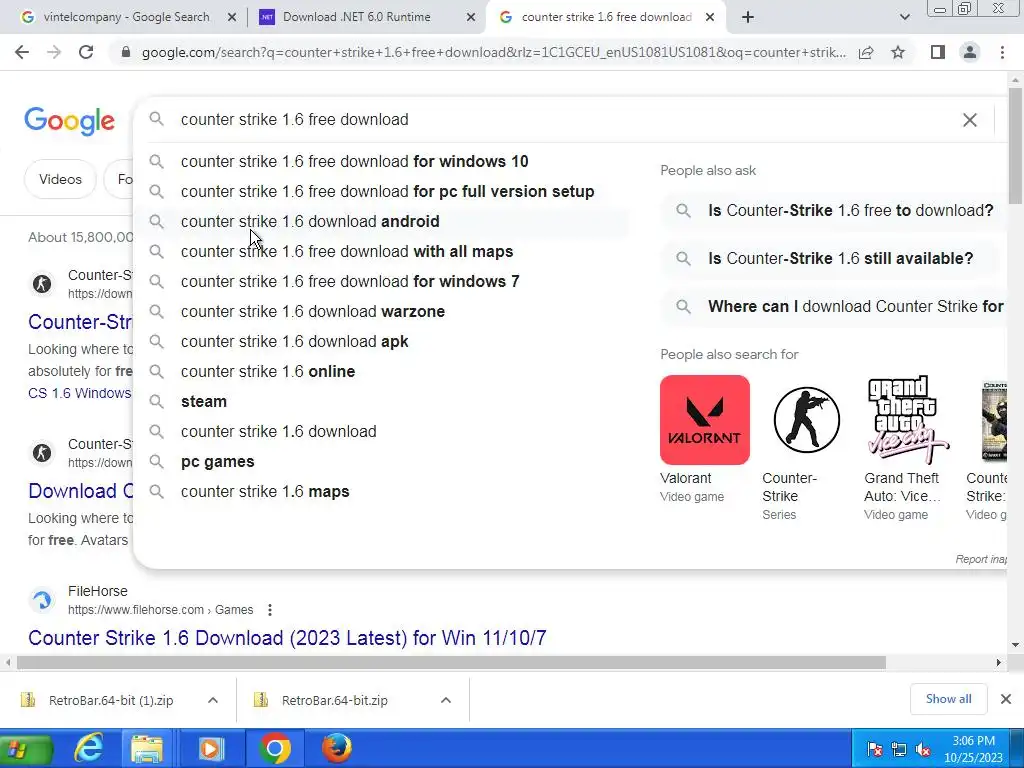Reload the page with the refresh icon
1024x768 pixels.
86,52
